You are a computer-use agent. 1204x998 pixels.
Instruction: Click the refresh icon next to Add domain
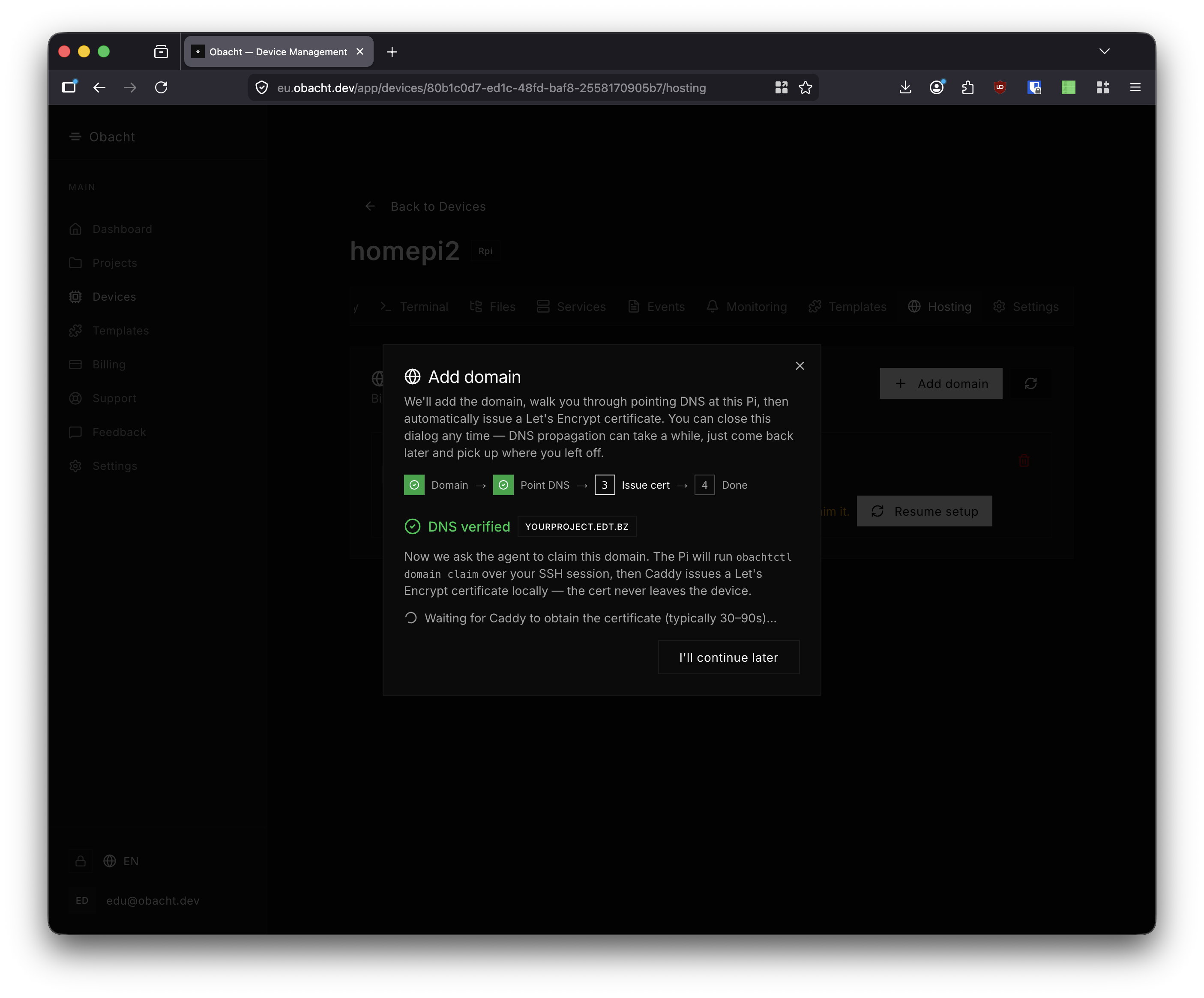(1030, 383)
